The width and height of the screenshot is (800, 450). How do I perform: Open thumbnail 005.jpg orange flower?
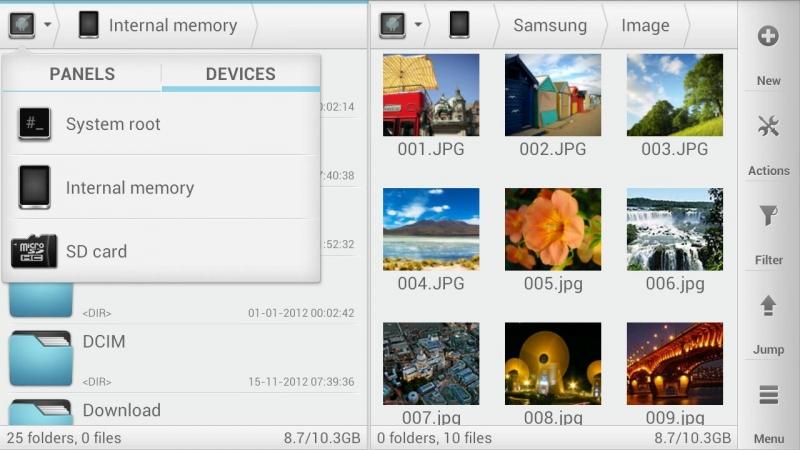(x=553, y=228)
